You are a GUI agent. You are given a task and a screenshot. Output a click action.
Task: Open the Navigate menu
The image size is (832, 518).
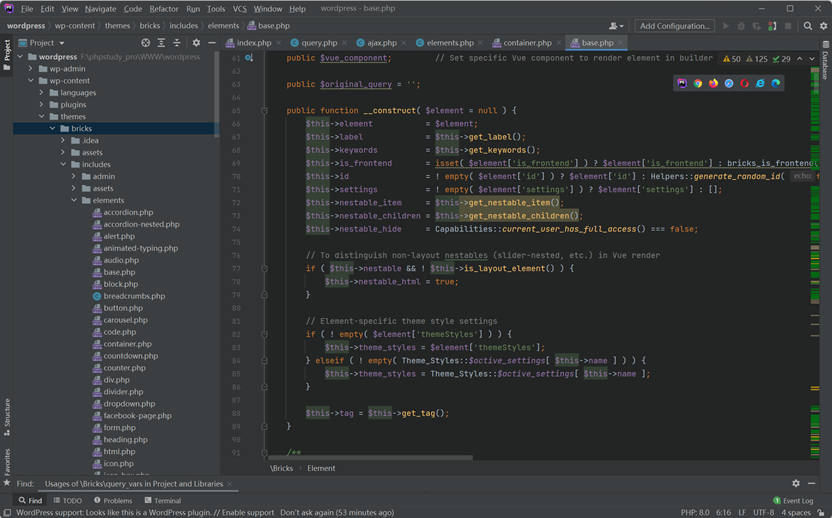(100, 8)
